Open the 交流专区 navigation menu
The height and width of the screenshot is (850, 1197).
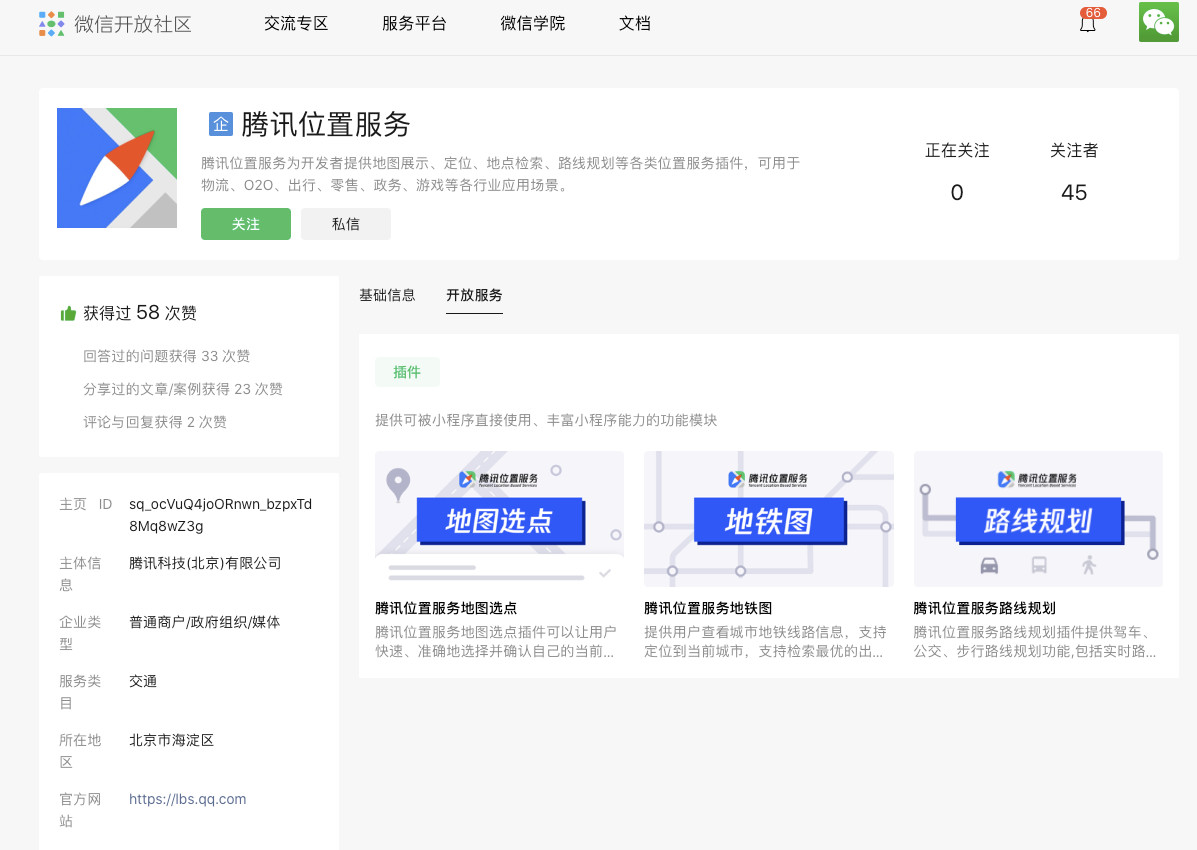[x=295, y=24]
